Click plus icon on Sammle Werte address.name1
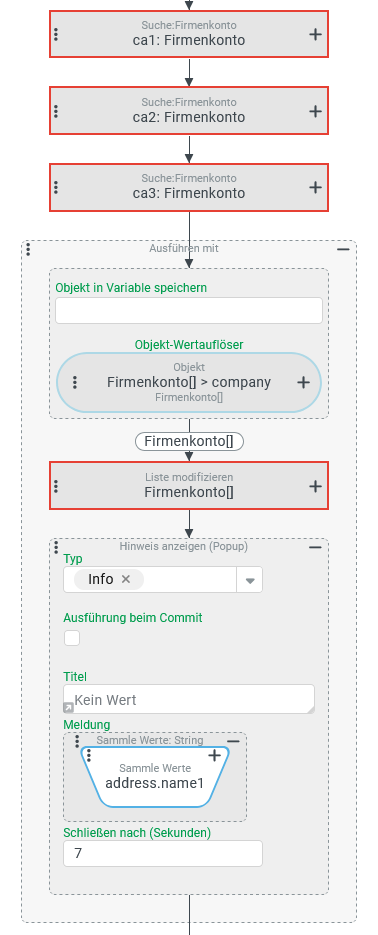Screen dimensions: 378x935 pos(214,756)
